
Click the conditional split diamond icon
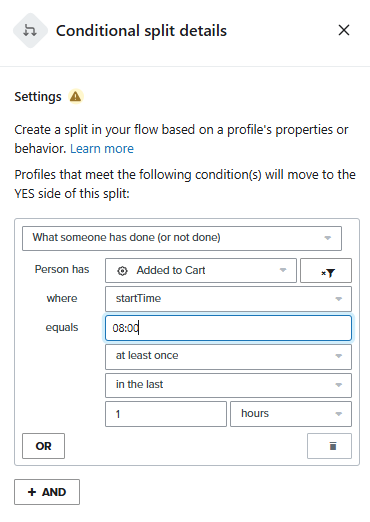tap(30, 31)
